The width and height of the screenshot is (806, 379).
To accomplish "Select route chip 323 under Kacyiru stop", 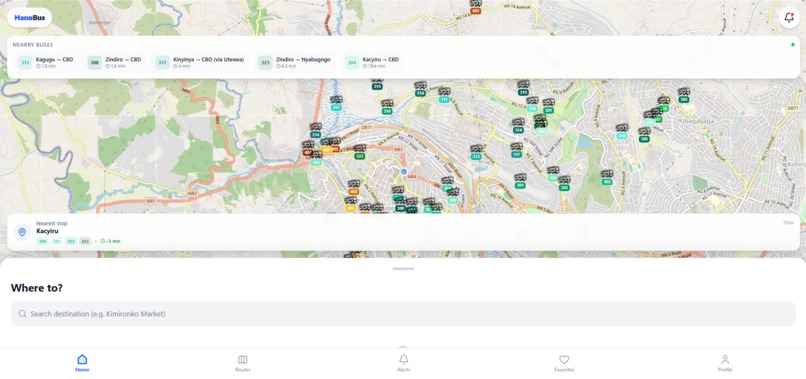I will (85, 241).
